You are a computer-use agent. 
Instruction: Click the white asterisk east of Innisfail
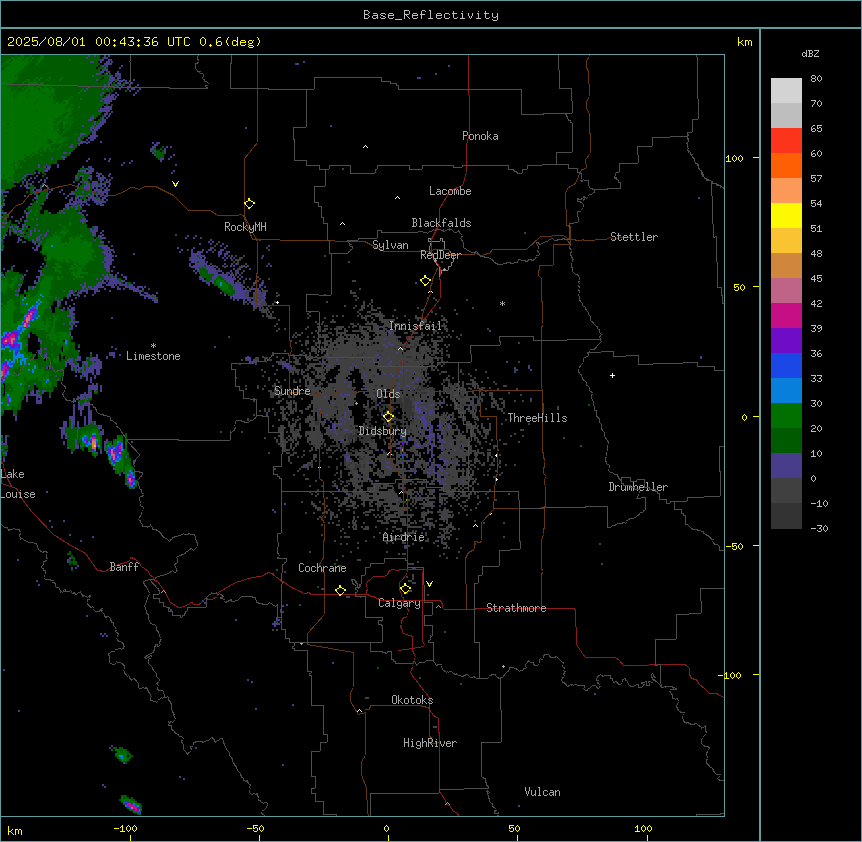coord(502,303)
